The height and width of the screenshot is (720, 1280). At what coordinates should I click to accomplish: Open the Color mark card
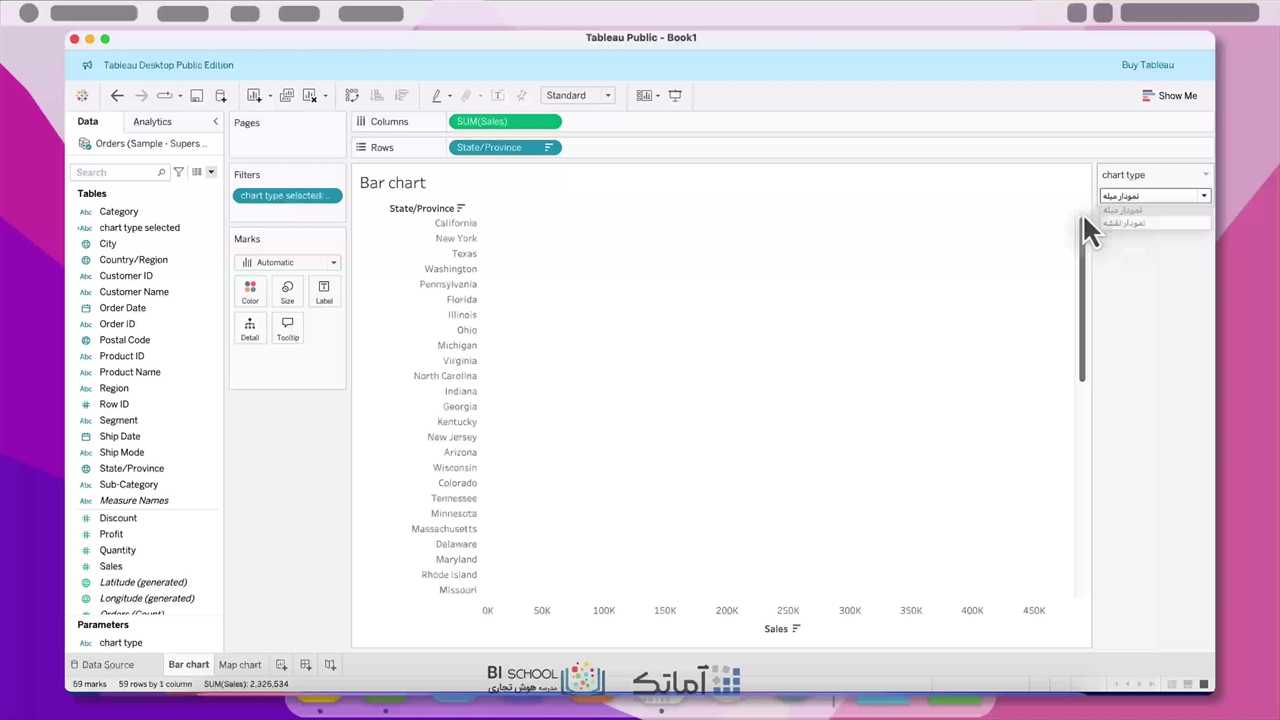pyautogui.click(x=250, y=292)
